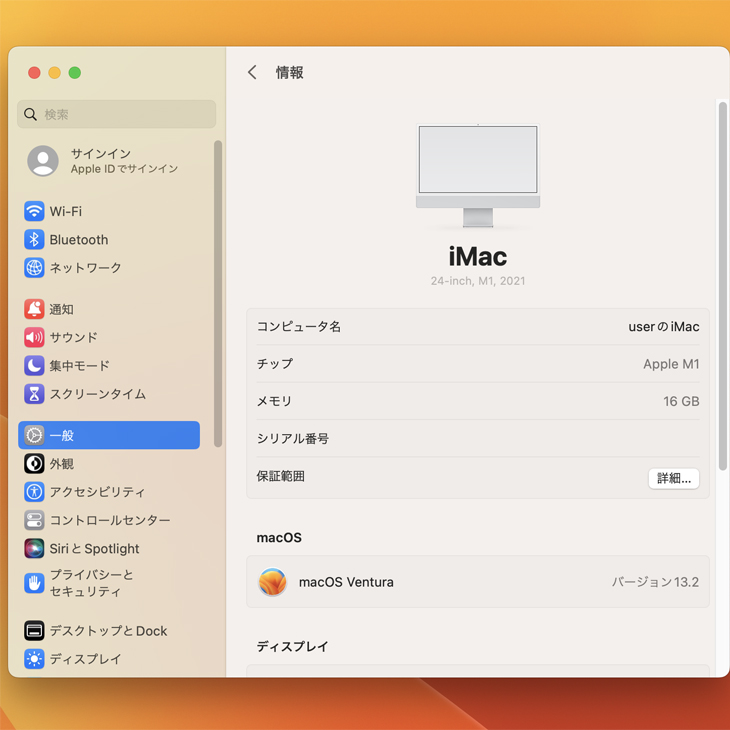Select Bluetooth label in the sidebar
This screenshot has height=730, width=730.
(79, 240)
